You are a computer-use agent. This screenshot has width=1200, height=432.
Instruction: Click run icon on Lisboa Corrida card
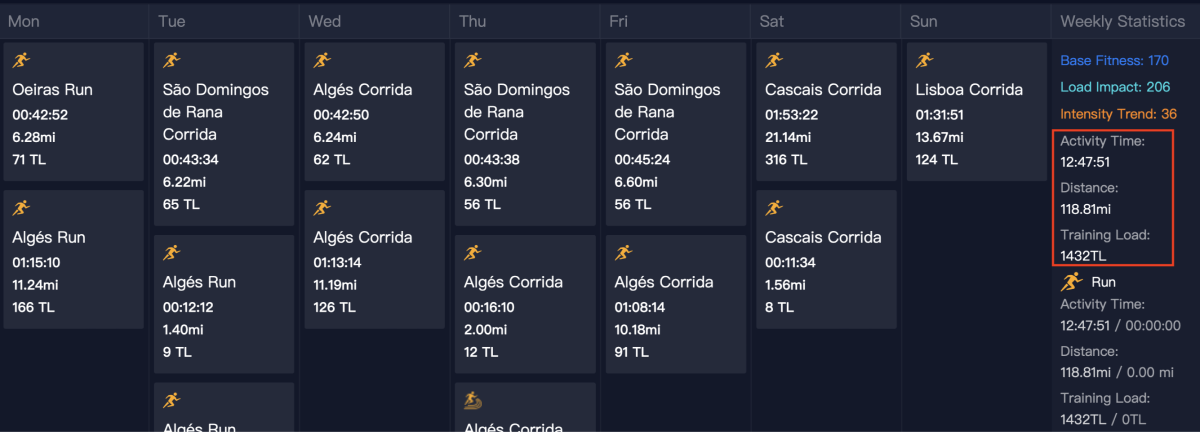click(924, 61)
